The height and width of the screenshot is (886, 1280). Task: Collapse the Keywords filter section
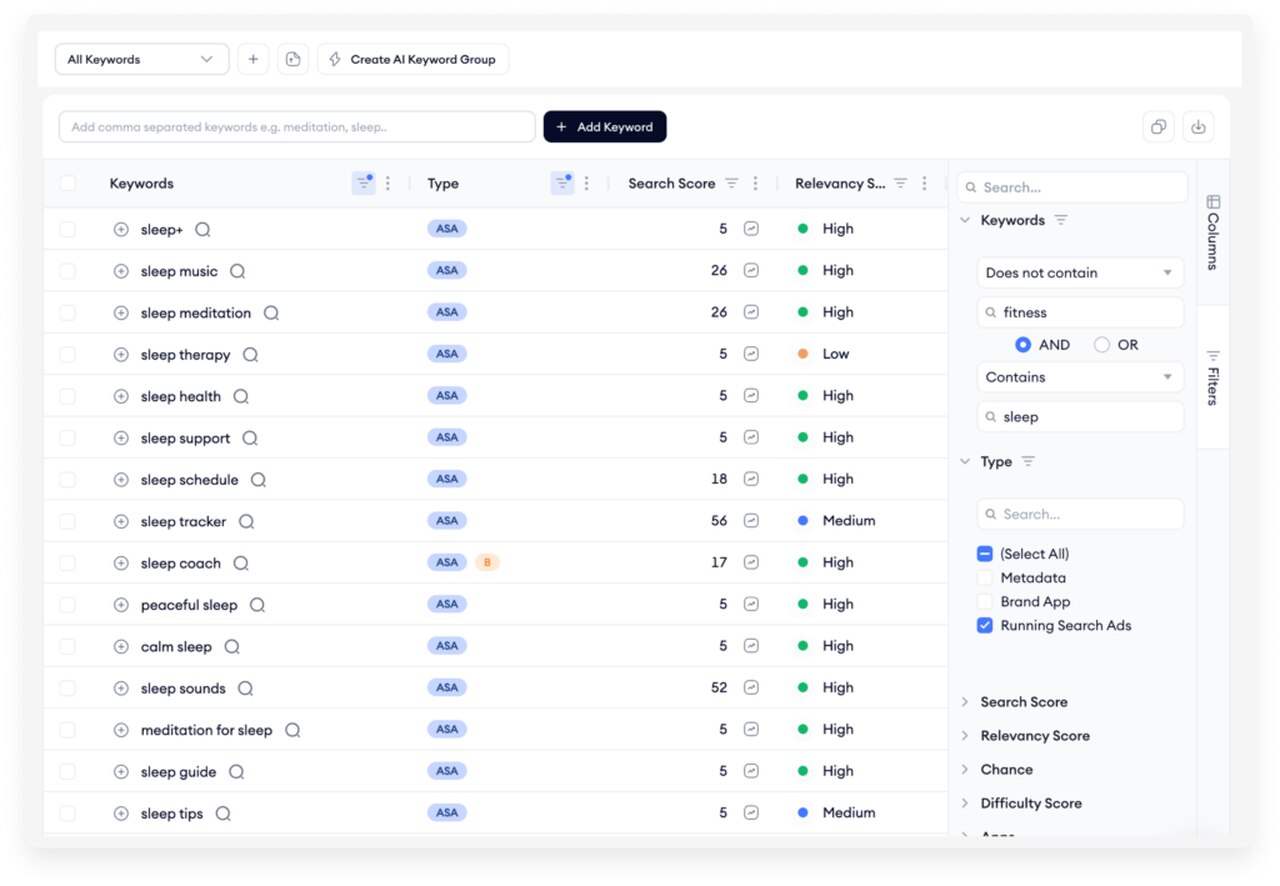tap(965, 220)
